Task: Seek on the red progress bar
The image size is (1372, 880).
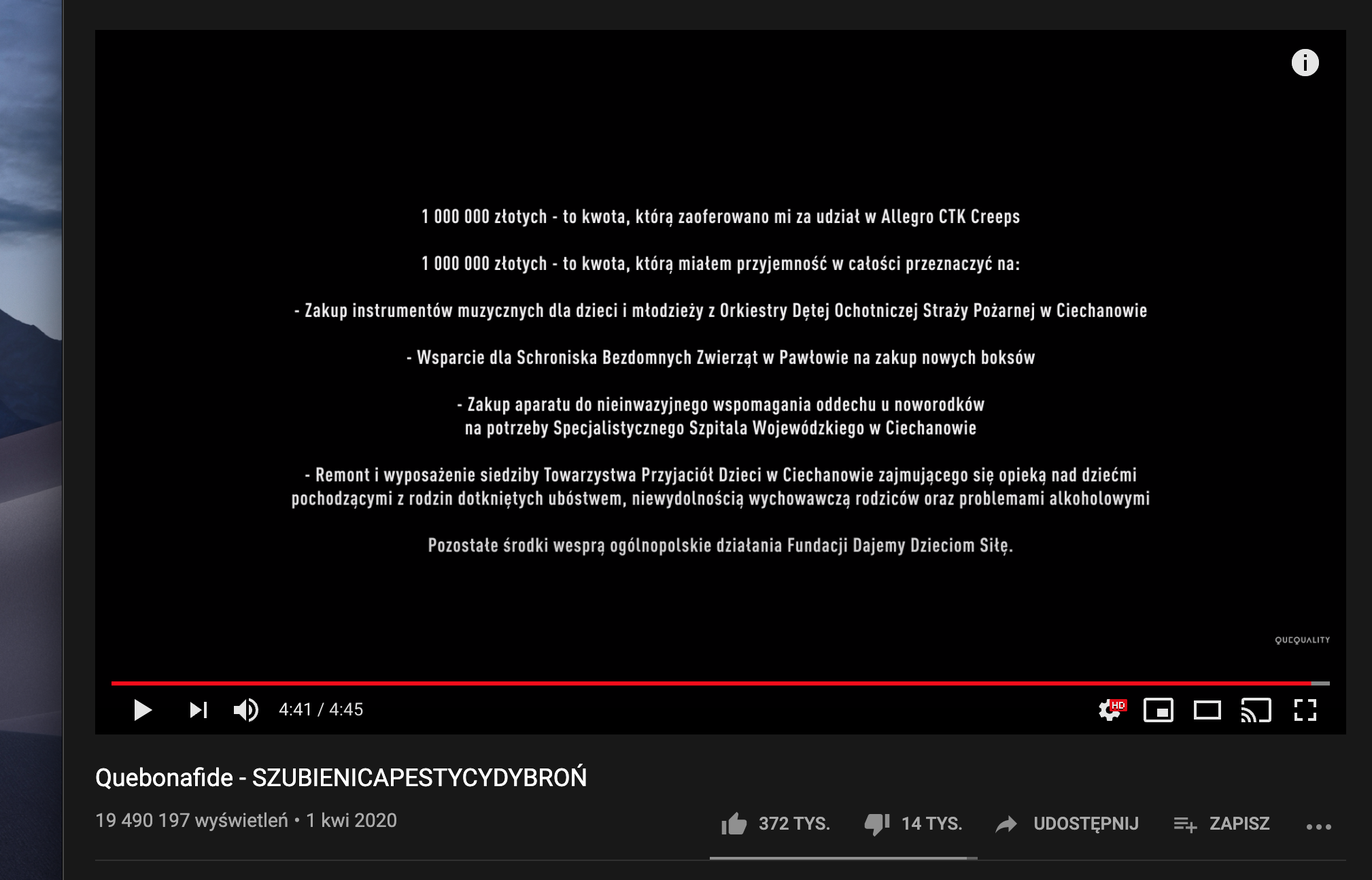Action: pyautogui.click(x=710, y=683)
